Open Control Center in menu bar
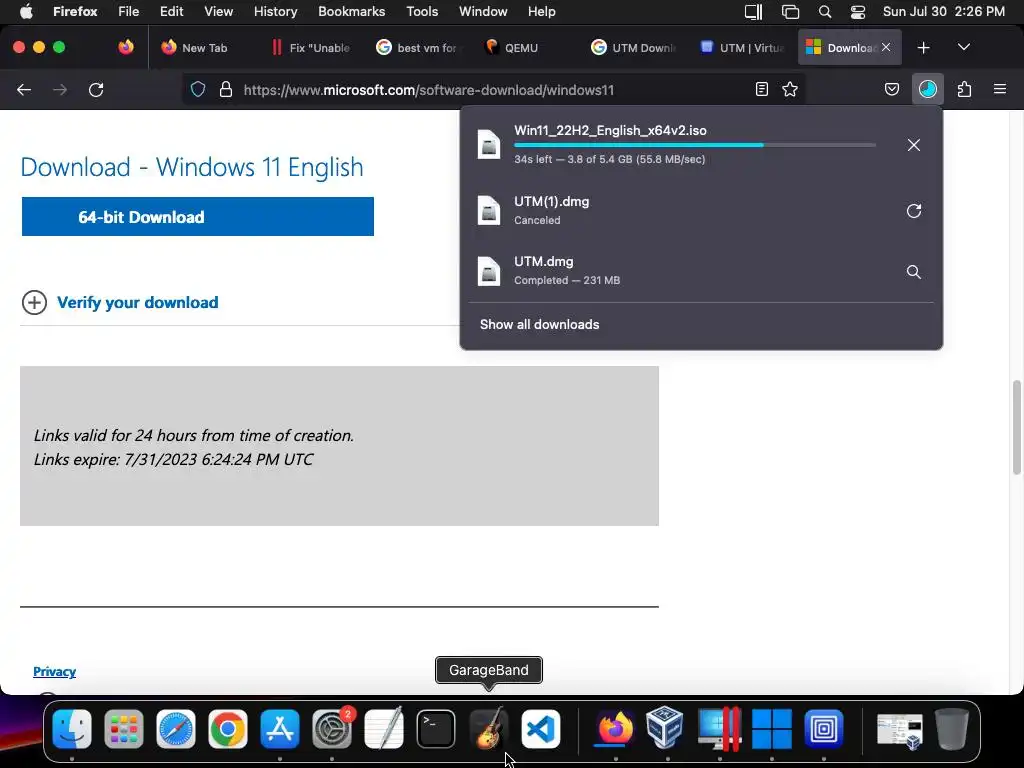 858,12
